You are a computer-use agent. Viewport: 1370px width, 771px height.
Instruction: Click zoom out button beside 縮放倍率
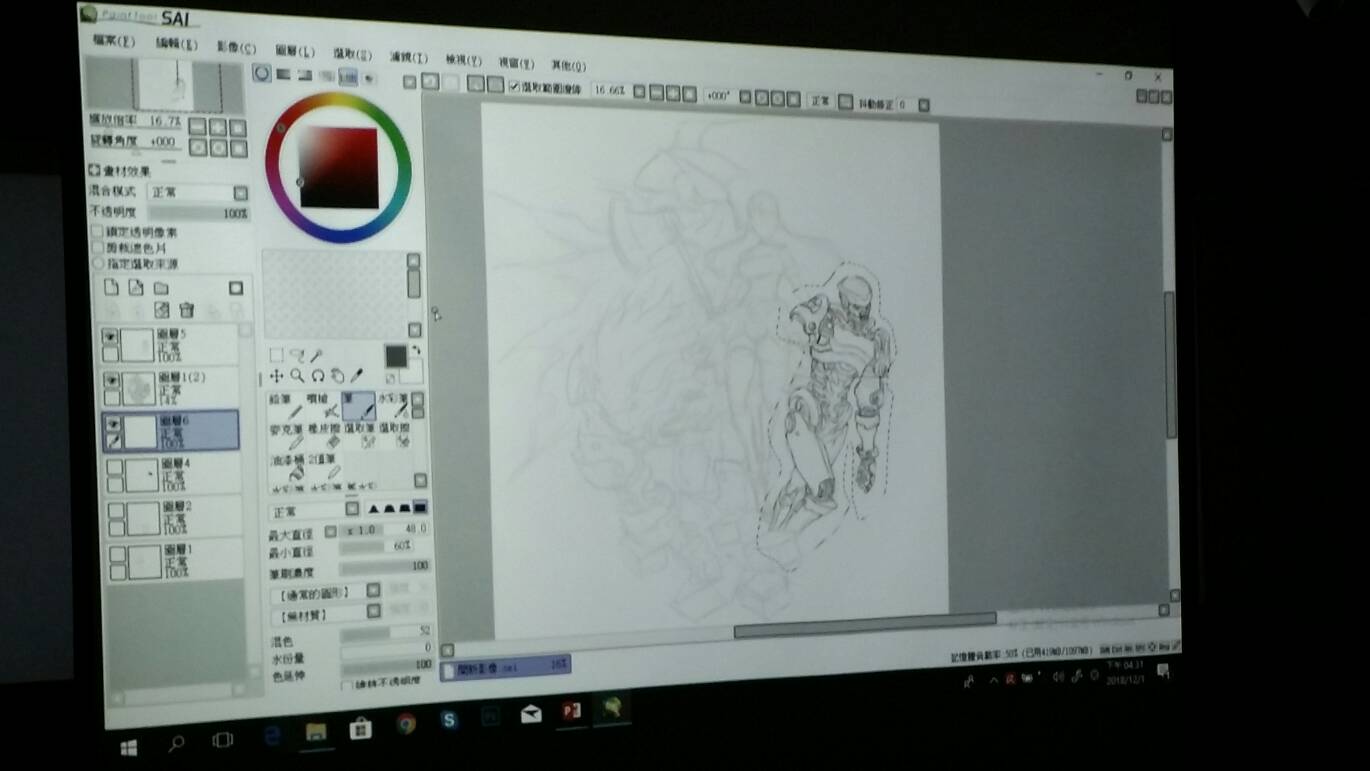[x=197, y=126]
